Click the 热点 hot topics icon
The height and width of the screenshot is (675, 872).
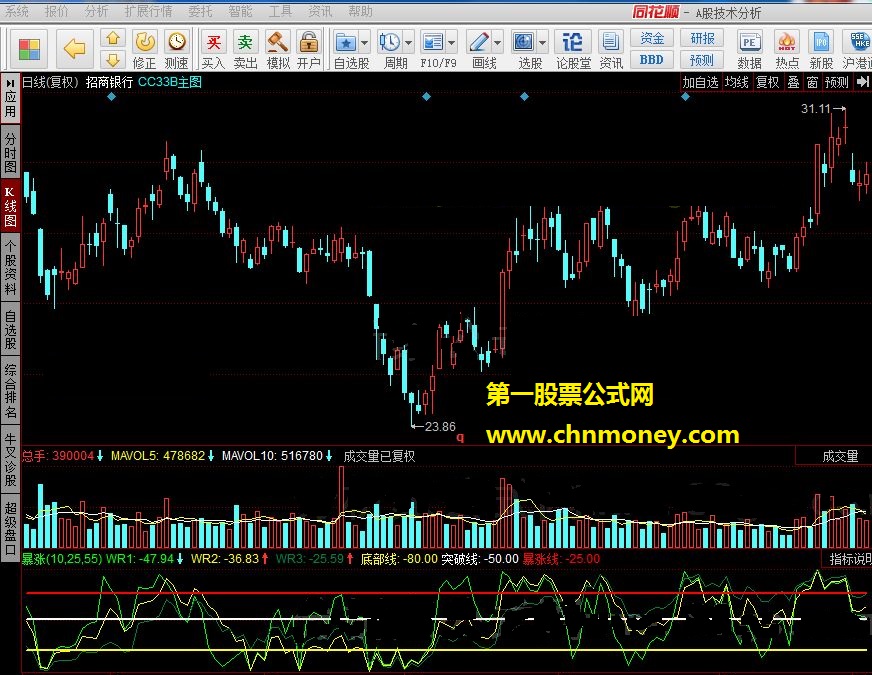click(787, 42)
